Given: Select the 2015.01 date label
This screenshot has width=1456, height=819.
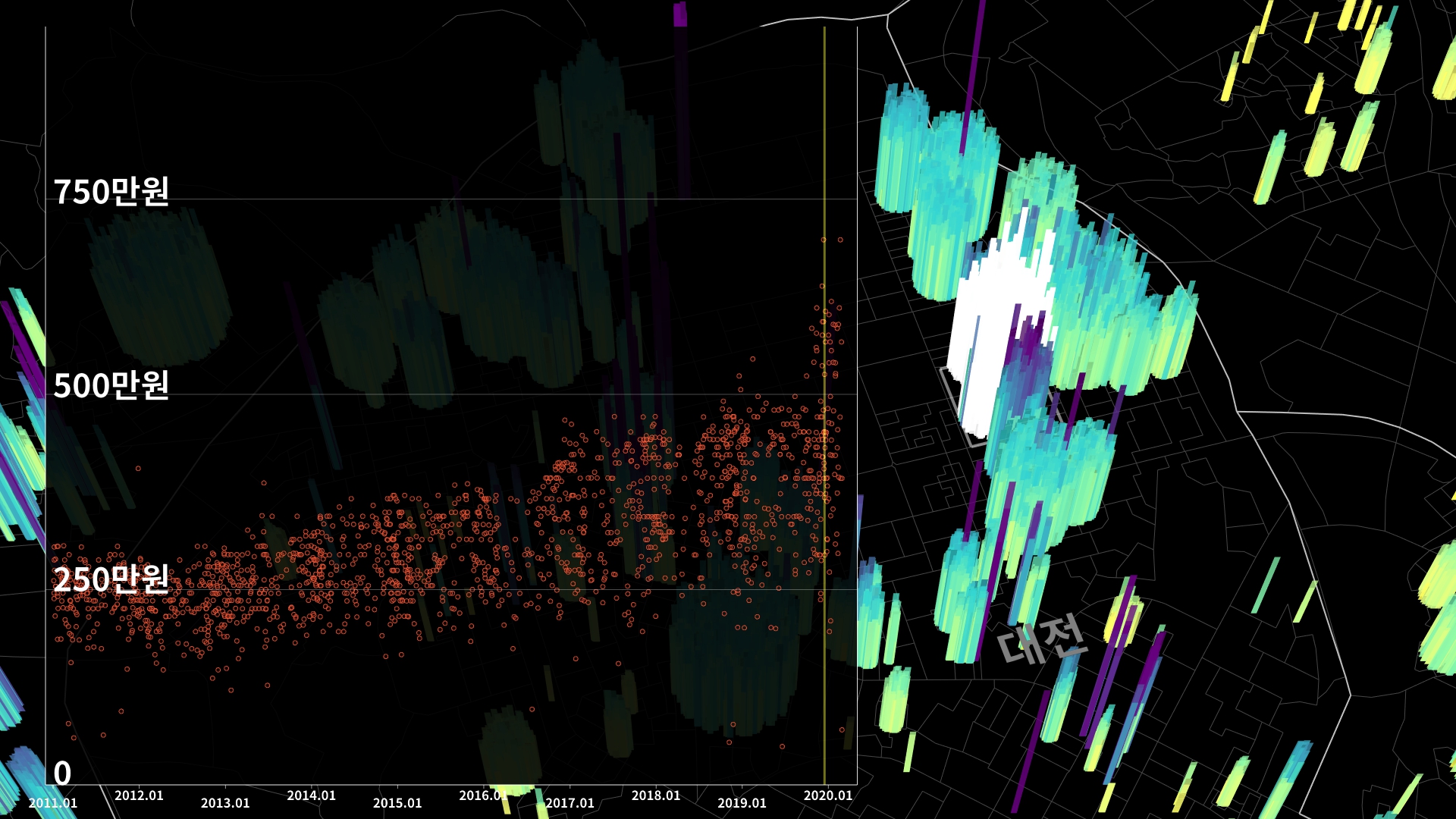Looking at the screenshot, I should 397,803.
